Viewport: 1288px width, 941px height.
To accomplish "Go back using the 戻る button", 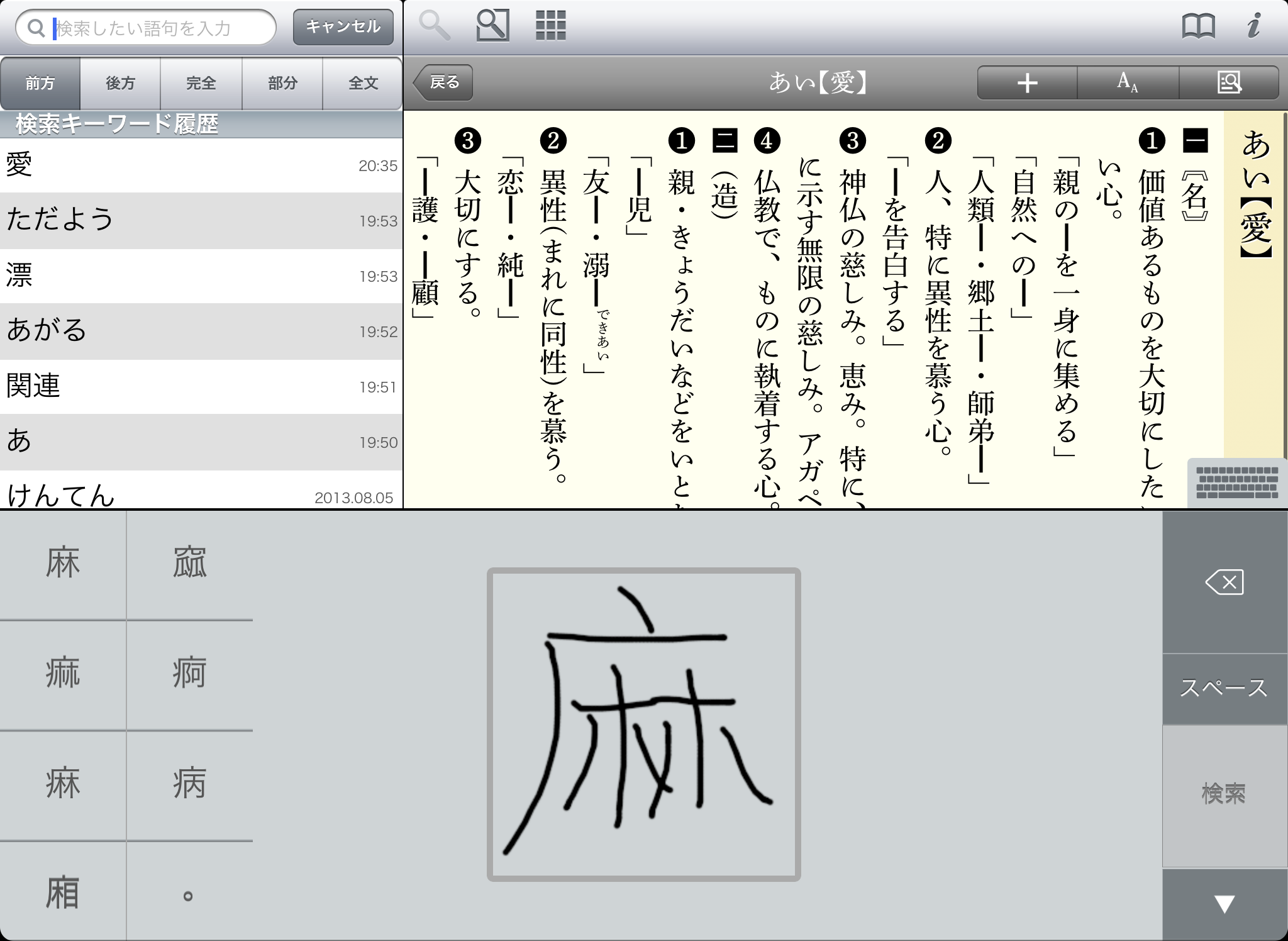I will pyautogui.click(x=443, y=82).
